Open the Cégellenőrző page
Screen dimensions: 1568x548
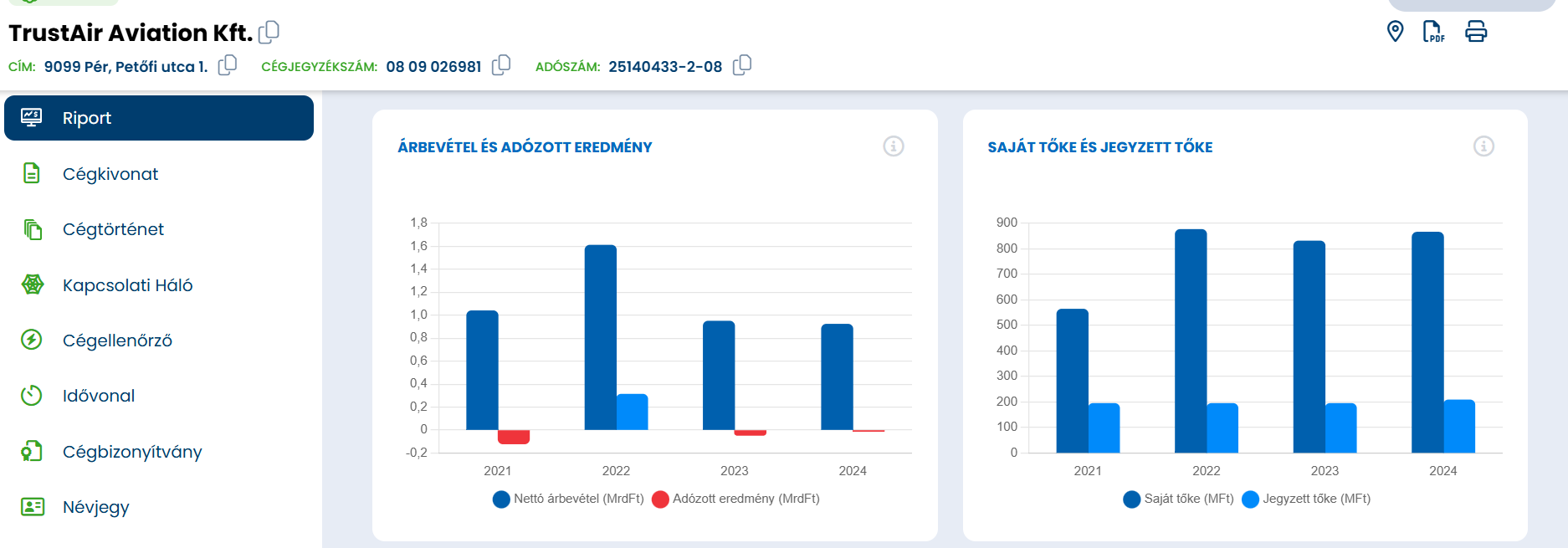point(117,341)
